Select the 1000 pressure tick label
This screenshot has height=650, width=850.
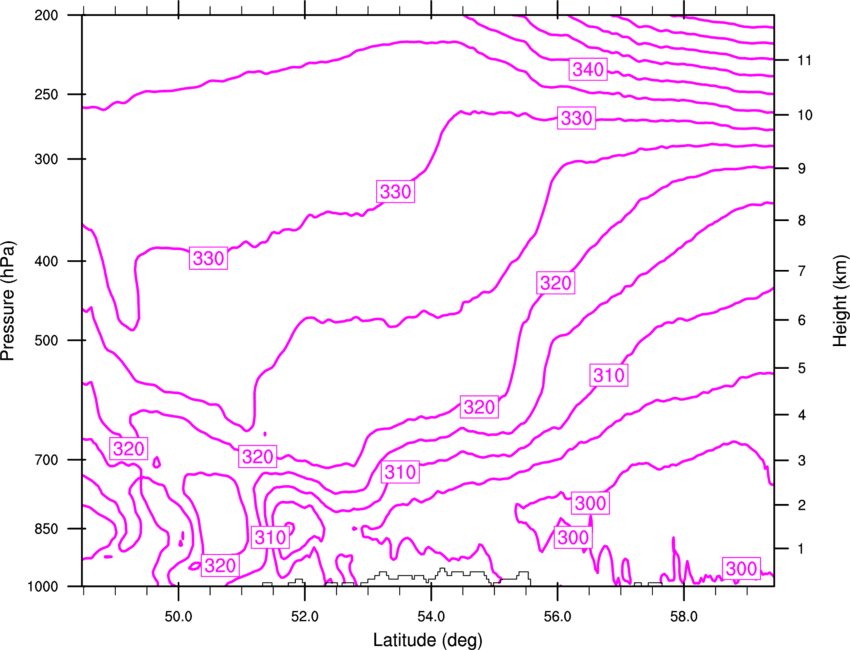click(x=42, y=586)
